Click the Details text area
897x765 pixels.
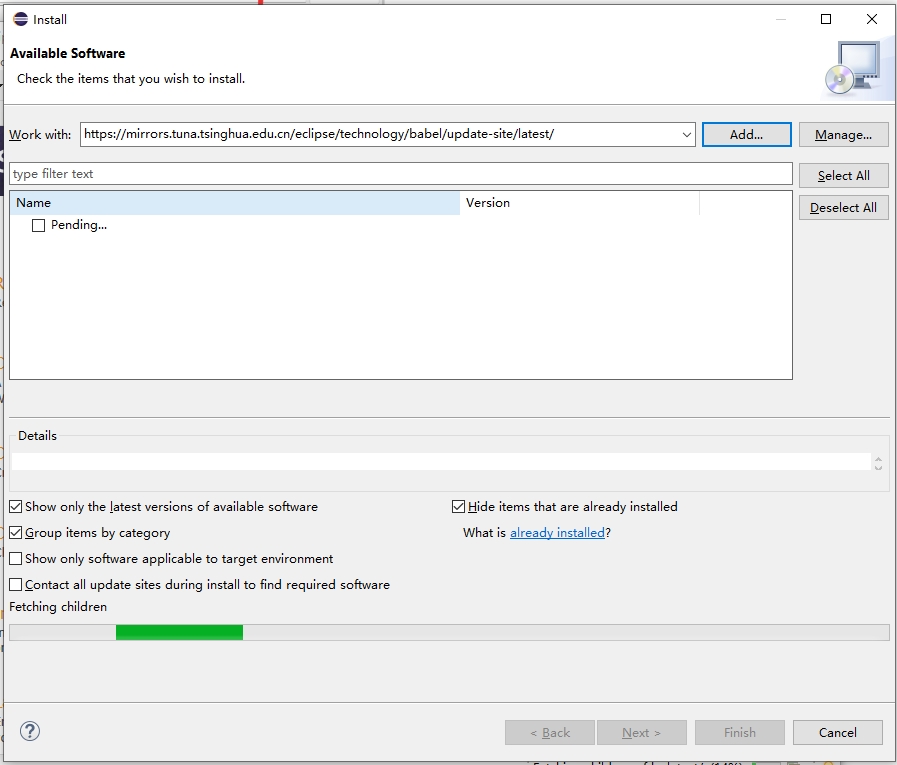440,462
